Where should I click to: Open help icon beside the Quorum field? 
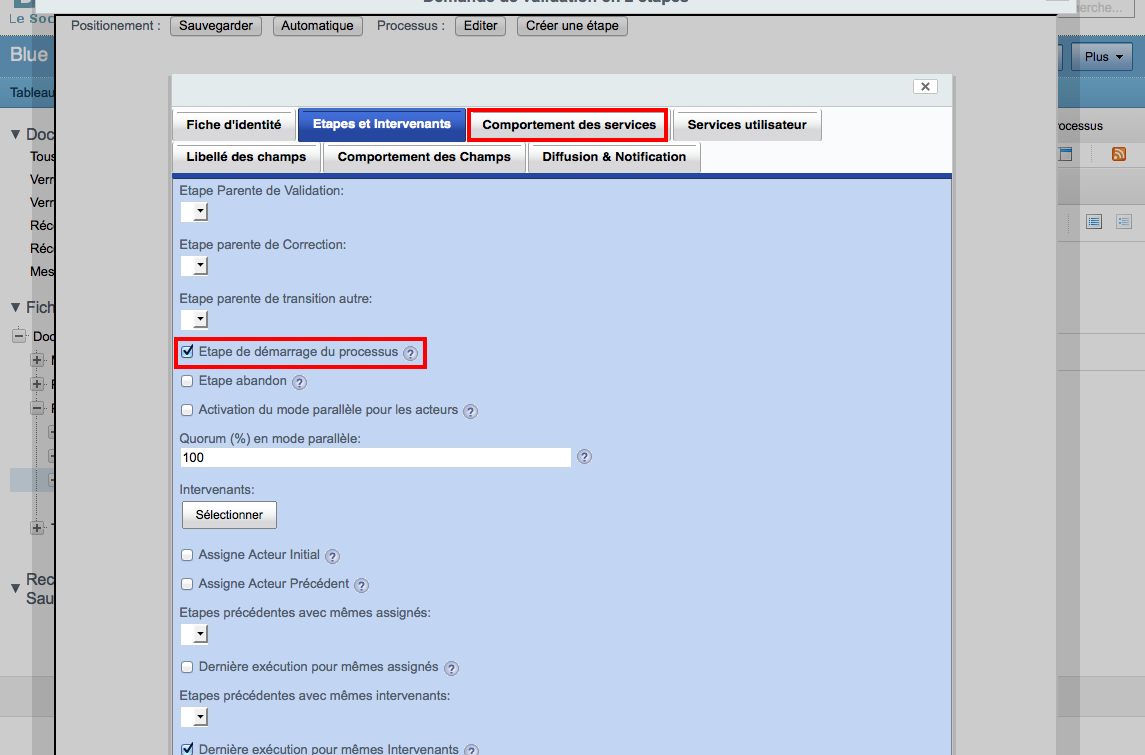(584, 457)
